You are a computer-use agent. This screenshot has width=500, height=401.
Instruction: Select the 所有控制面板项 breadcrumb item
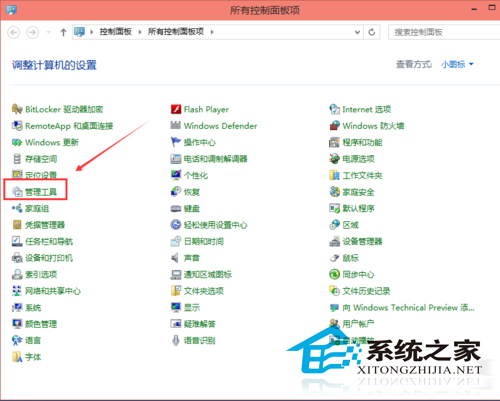click(176, 32)
